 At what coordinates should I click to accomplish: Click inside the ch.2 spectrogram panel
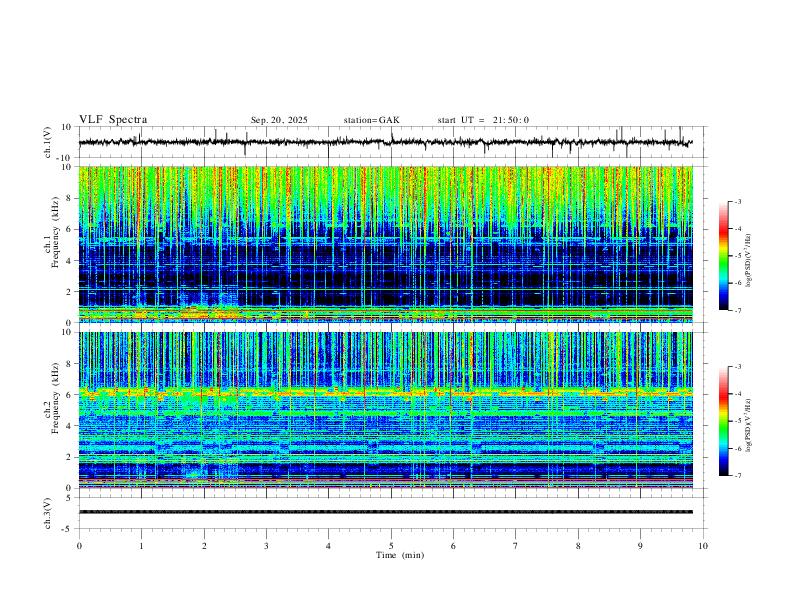click(x=385, y=410)
